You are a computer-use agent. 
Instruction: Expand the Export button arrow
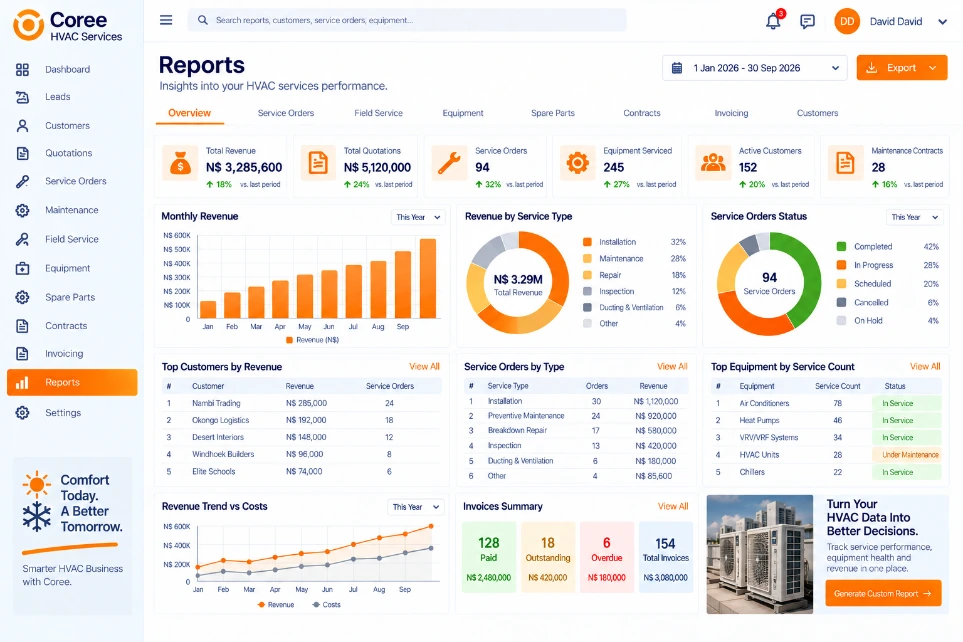pos(933,68)
